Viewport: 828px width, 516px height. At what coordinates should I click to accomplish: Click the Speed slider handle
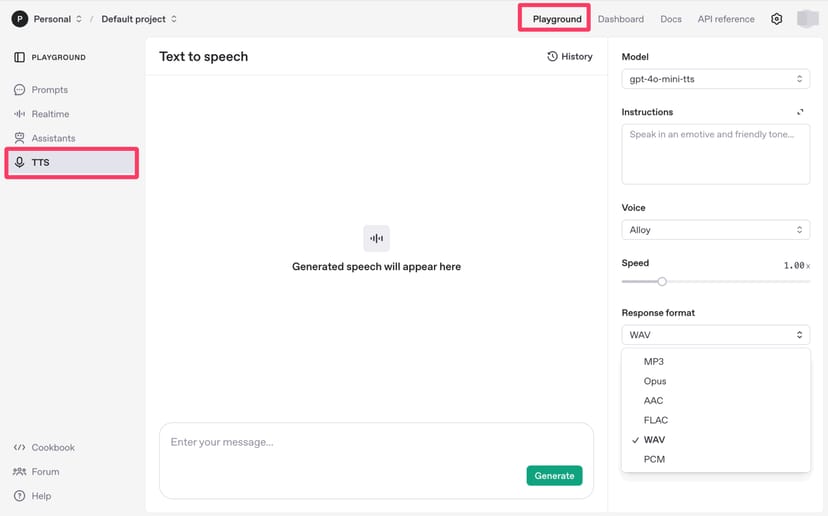click(x=662, y=282)
